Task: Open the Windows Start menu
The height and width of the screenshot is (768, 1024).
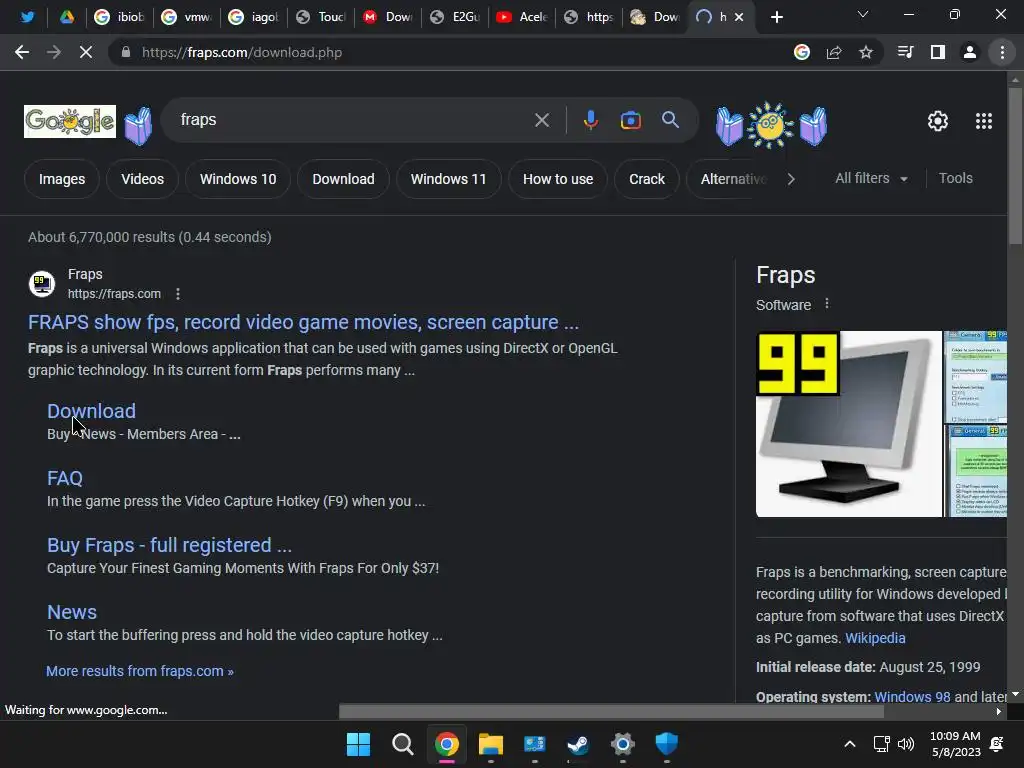Action: (358, 744)
